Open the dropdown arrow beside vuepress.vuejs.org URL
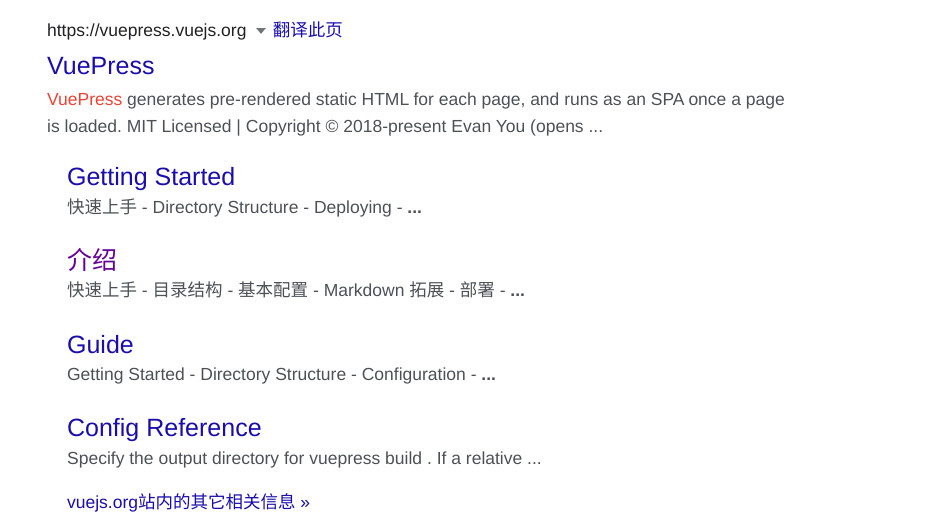 (261, 31)
